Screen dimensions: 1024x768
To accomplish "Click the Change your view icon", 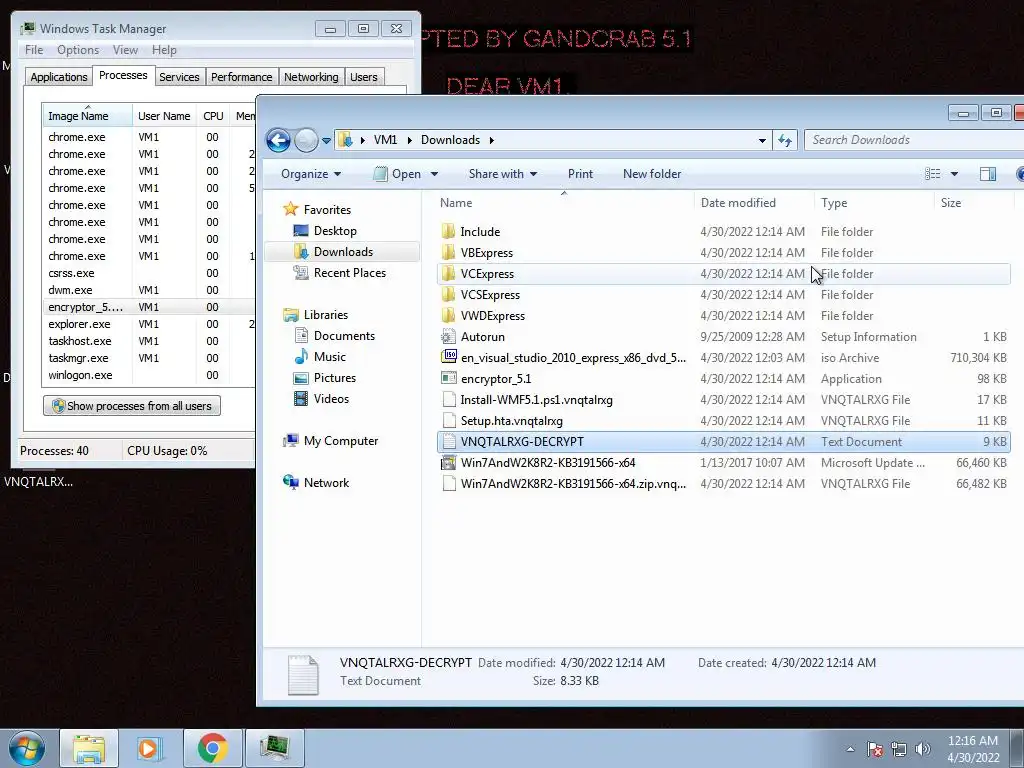I will click(933, 174).
